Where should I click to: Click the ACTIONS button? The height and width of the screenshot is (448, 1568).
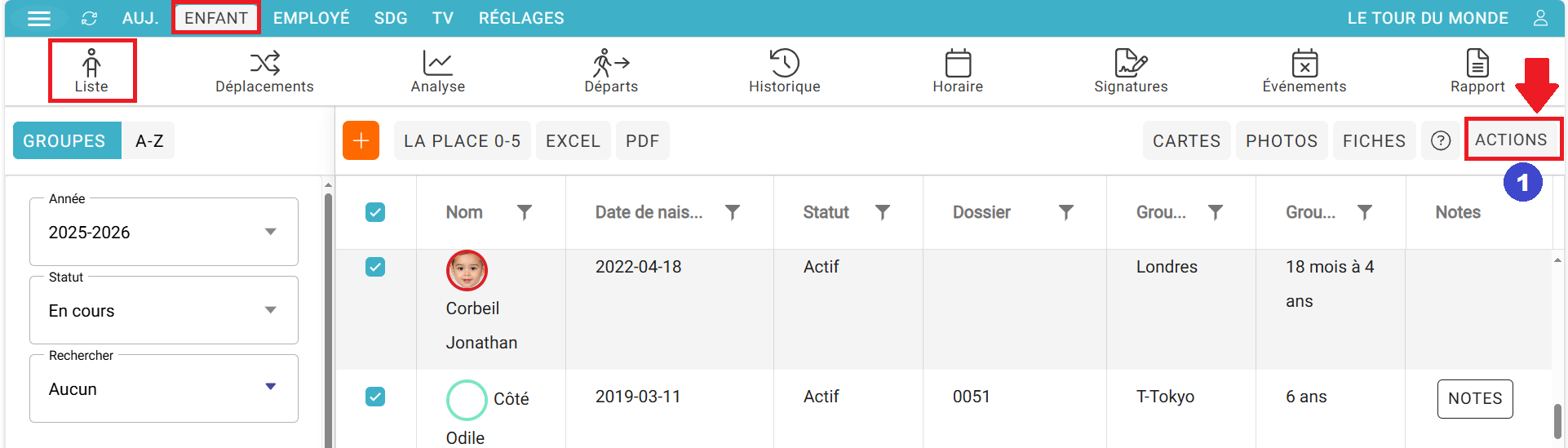[1511, 140]
